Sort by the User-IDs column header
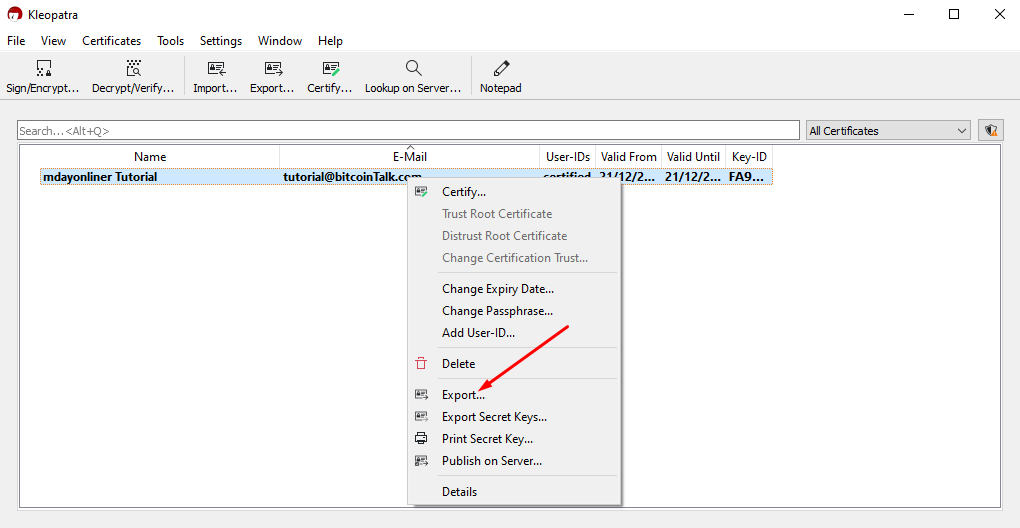 (567, 157)
